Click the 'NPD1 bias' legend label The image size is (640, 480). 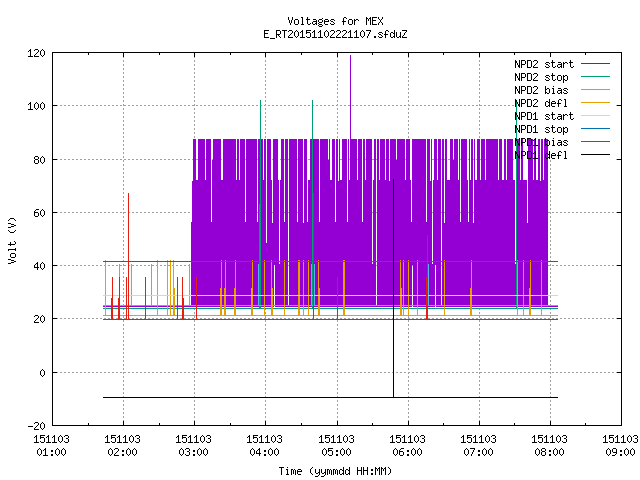(541, 142)
